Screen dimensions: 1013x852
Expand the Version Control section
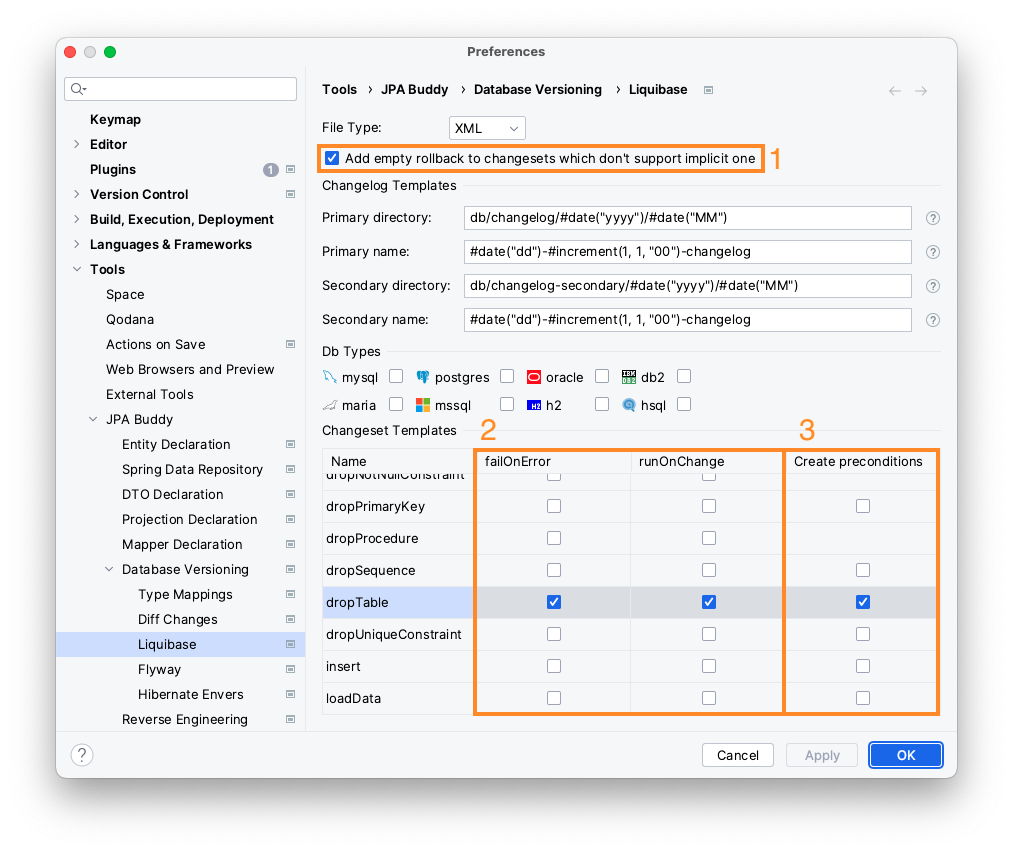coord(77,194)
